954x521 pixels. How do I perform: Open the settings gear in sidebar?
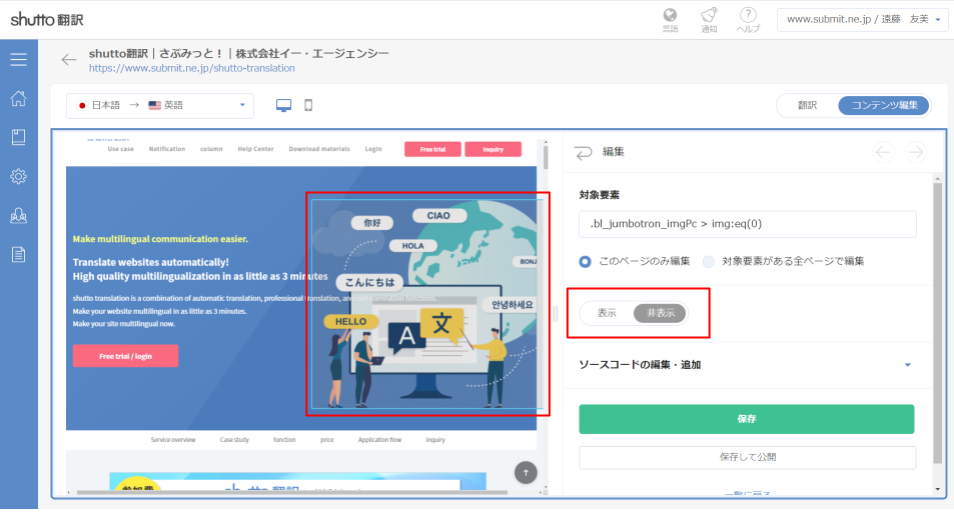click(x=18, y=177)
